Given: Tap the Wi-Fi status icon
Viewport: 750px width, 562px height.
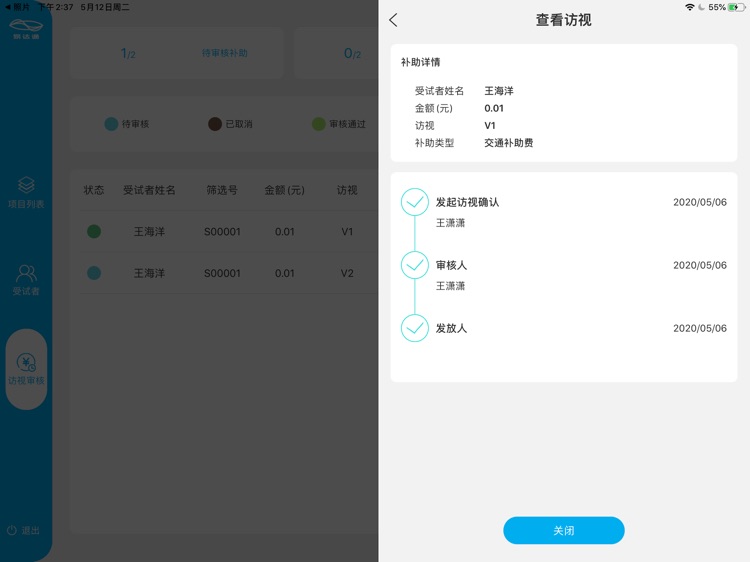Looking at the screenshot, I should [689, 7].
